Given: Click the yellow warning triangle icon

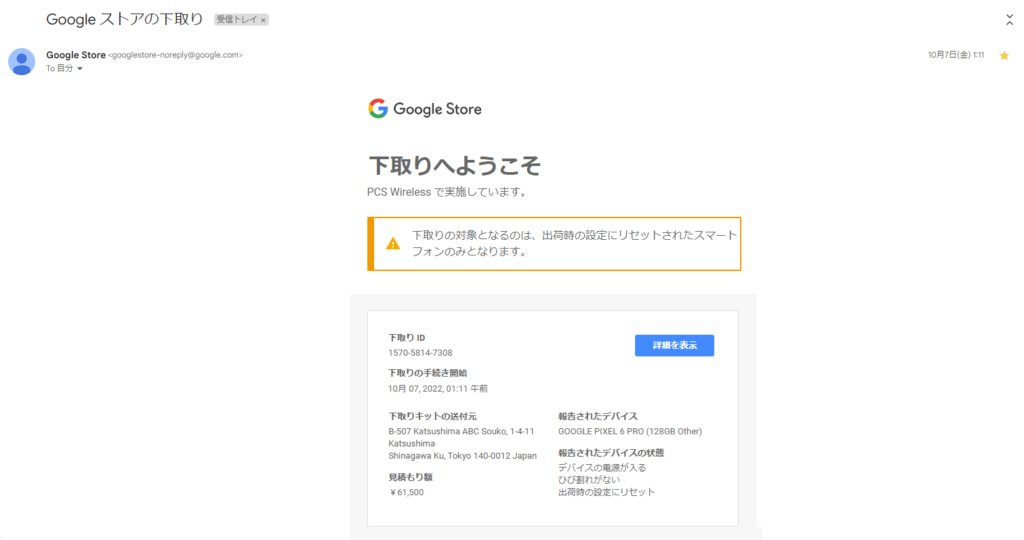Looking at the screenshot, I should [x=393, y=243].
